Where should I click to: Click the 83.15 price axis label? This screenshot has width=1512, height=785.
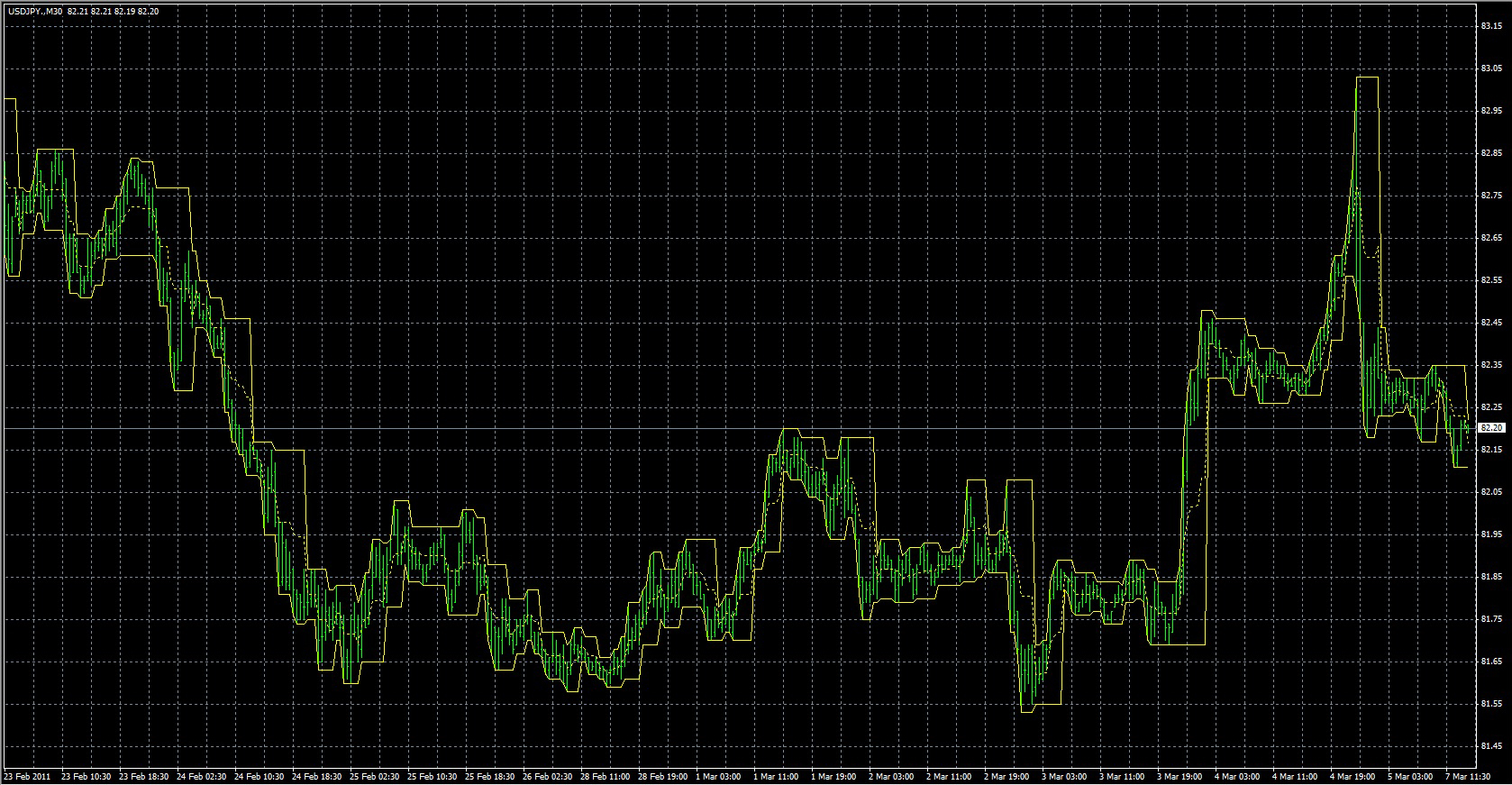1490,25
